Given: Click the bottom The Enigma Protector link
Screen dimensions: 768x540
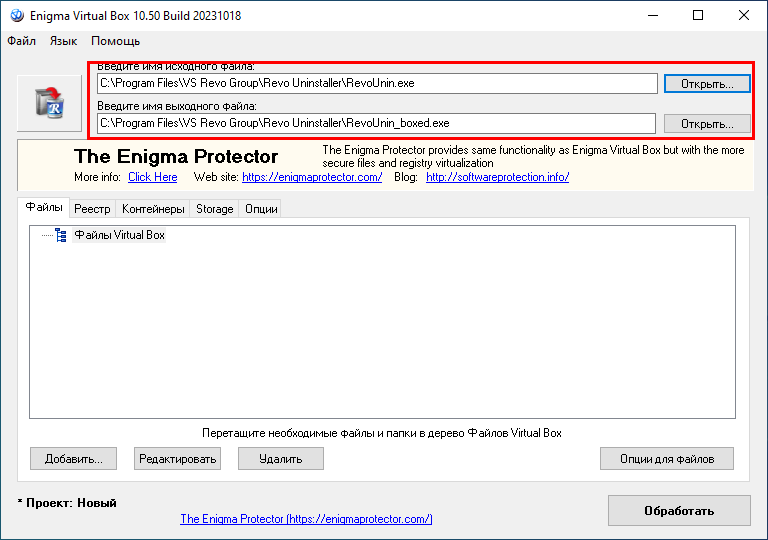Looking at the screenshot, I should coord(306,519).
